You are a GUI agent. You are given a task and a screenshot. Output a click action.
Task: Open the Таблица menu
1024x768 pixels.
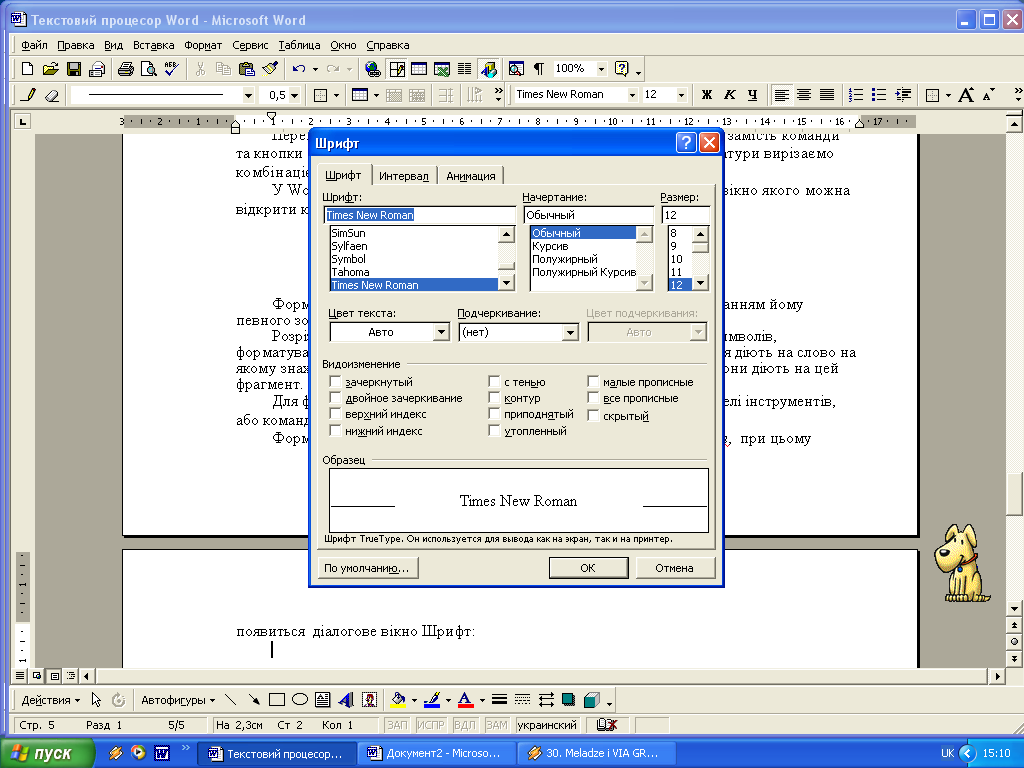click(x=299, y=45)
